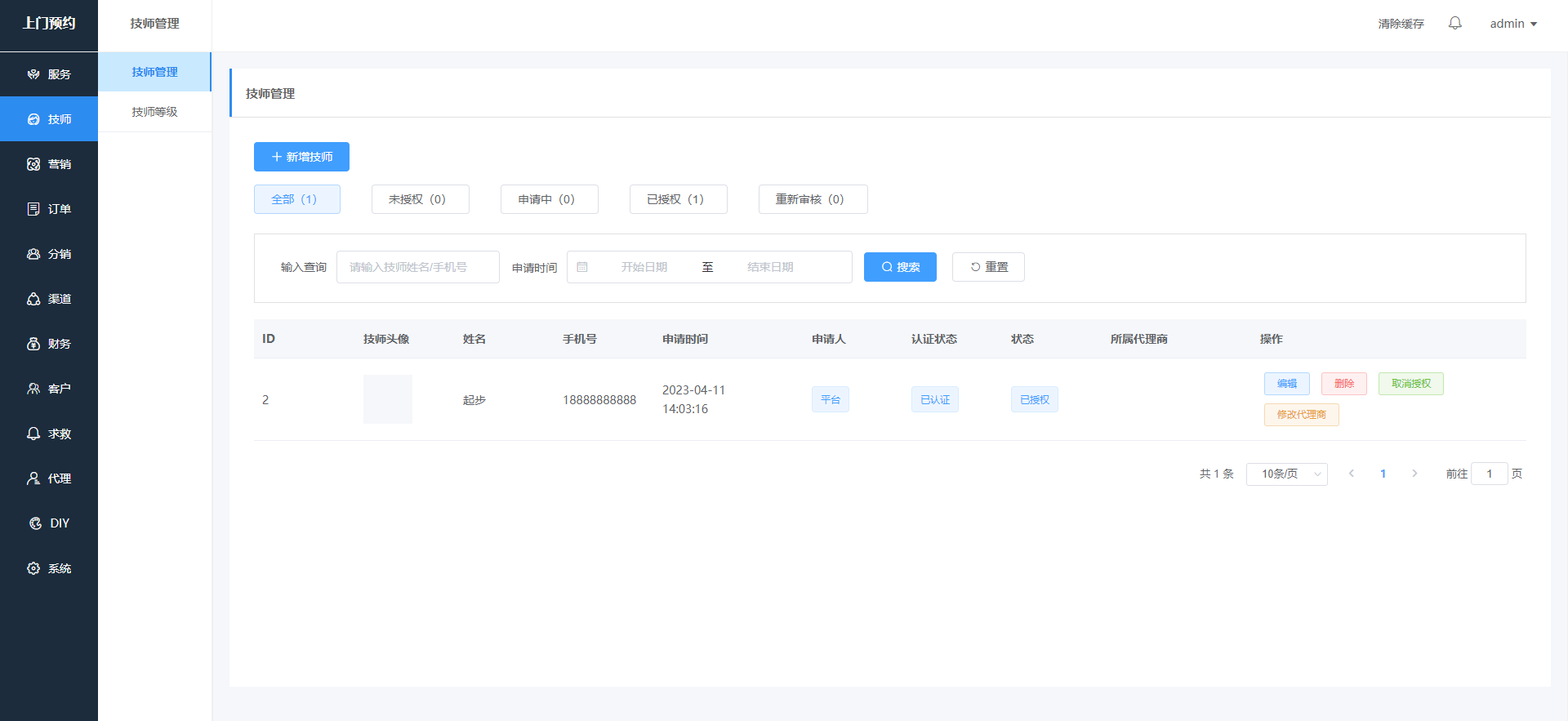Open the admin user dropdown

pyautogui.click(x=1513, y=24)
